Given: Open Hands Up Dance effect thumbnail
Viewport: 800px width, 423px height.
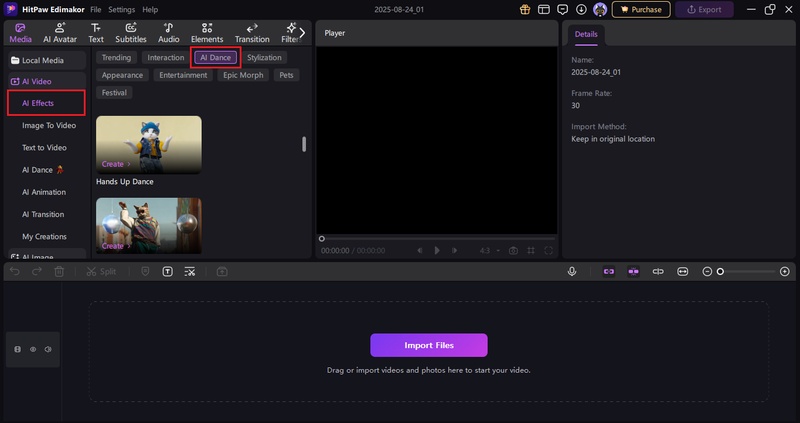Looking at the screenshot, I should coord(149,145).
